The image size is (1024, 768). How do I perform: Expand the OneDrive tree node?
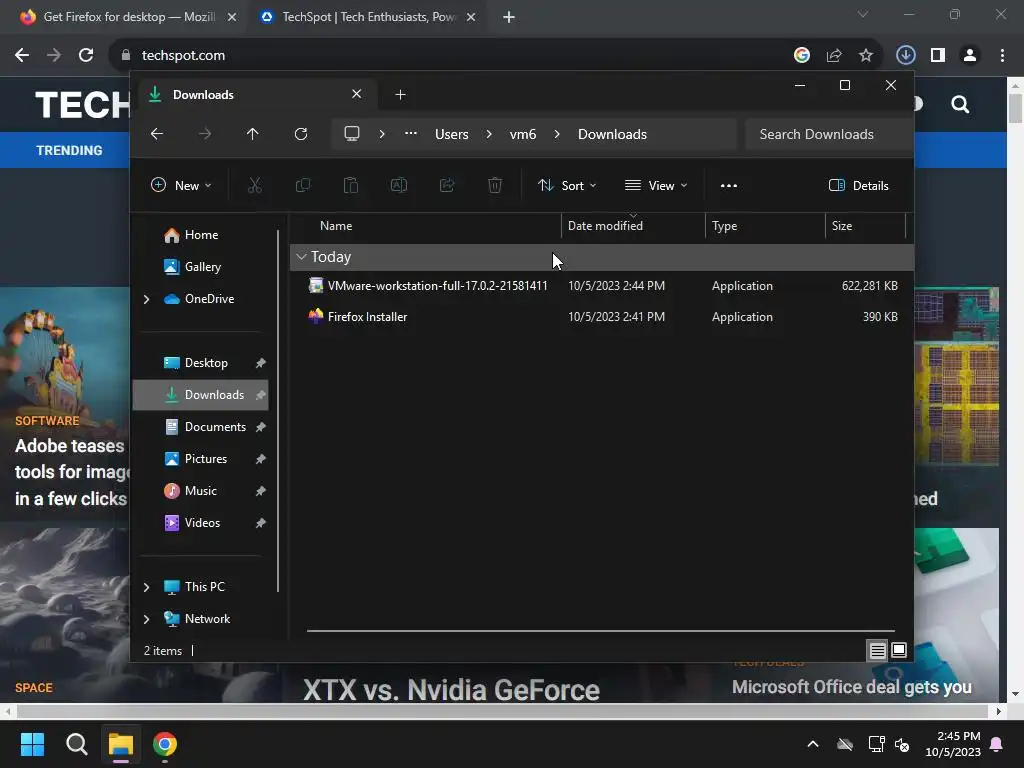146,299
